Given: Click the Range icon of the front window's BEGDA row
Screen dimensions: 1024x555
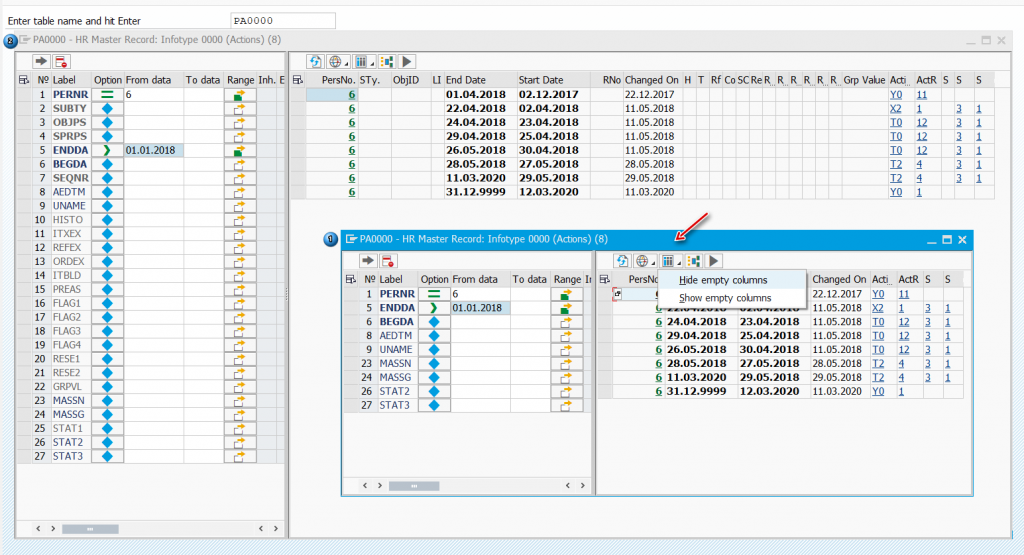Looking at the screenshot, I should [566, 321].
